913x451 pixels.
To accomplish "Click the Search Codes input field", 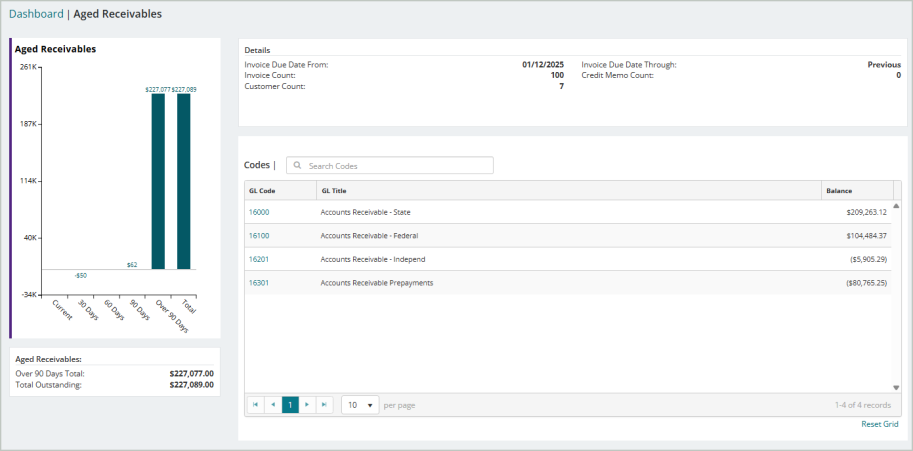I will click(390, 165).
